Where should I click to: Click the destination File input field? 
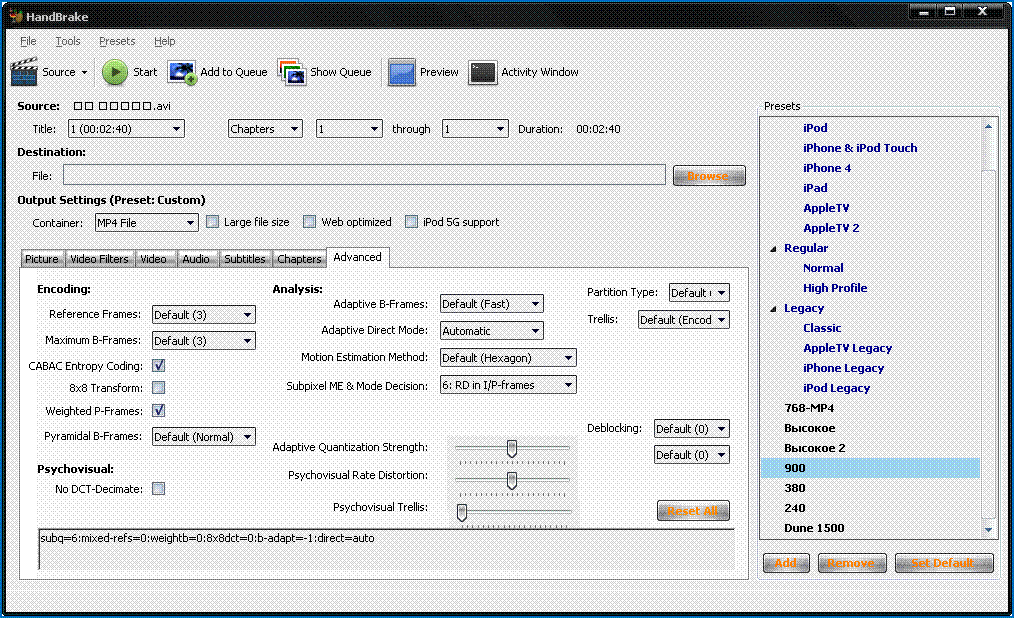[x=364, y=175]
